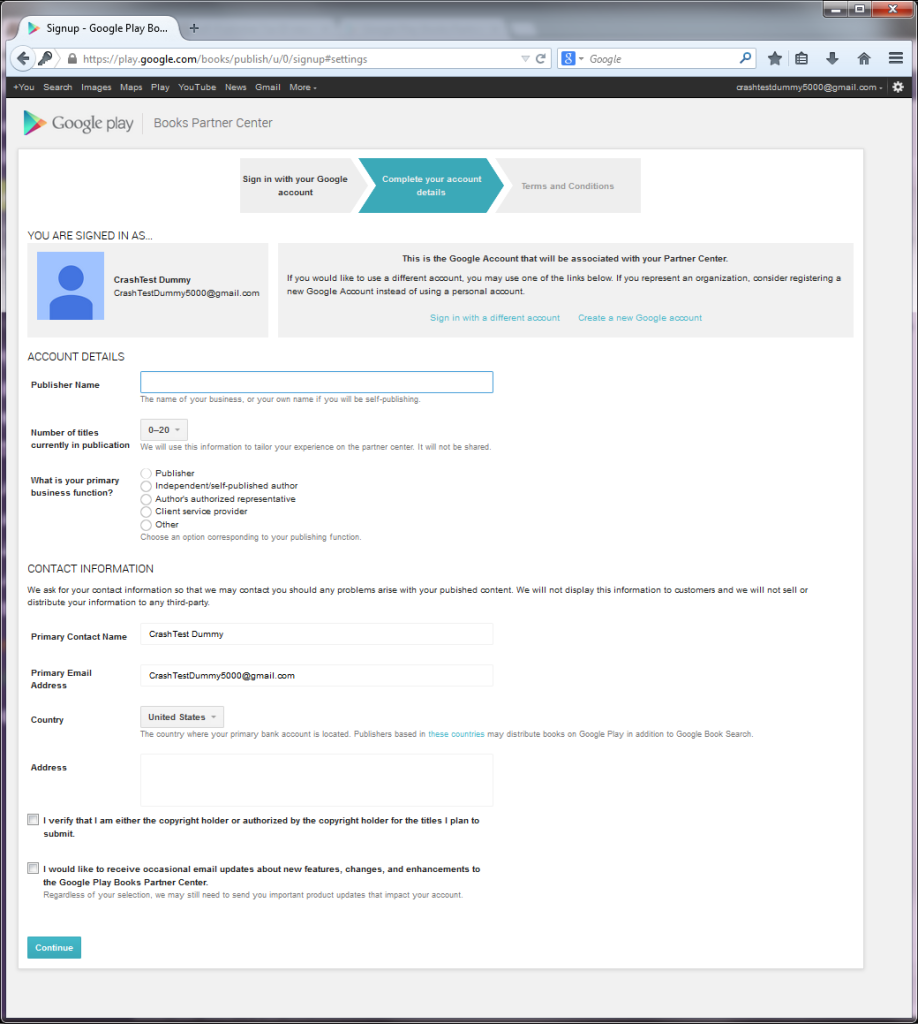The width and height of the screenshot is (918, 1024).
Task: Click the Google Play triangle logo
Action: click(34, 123)
